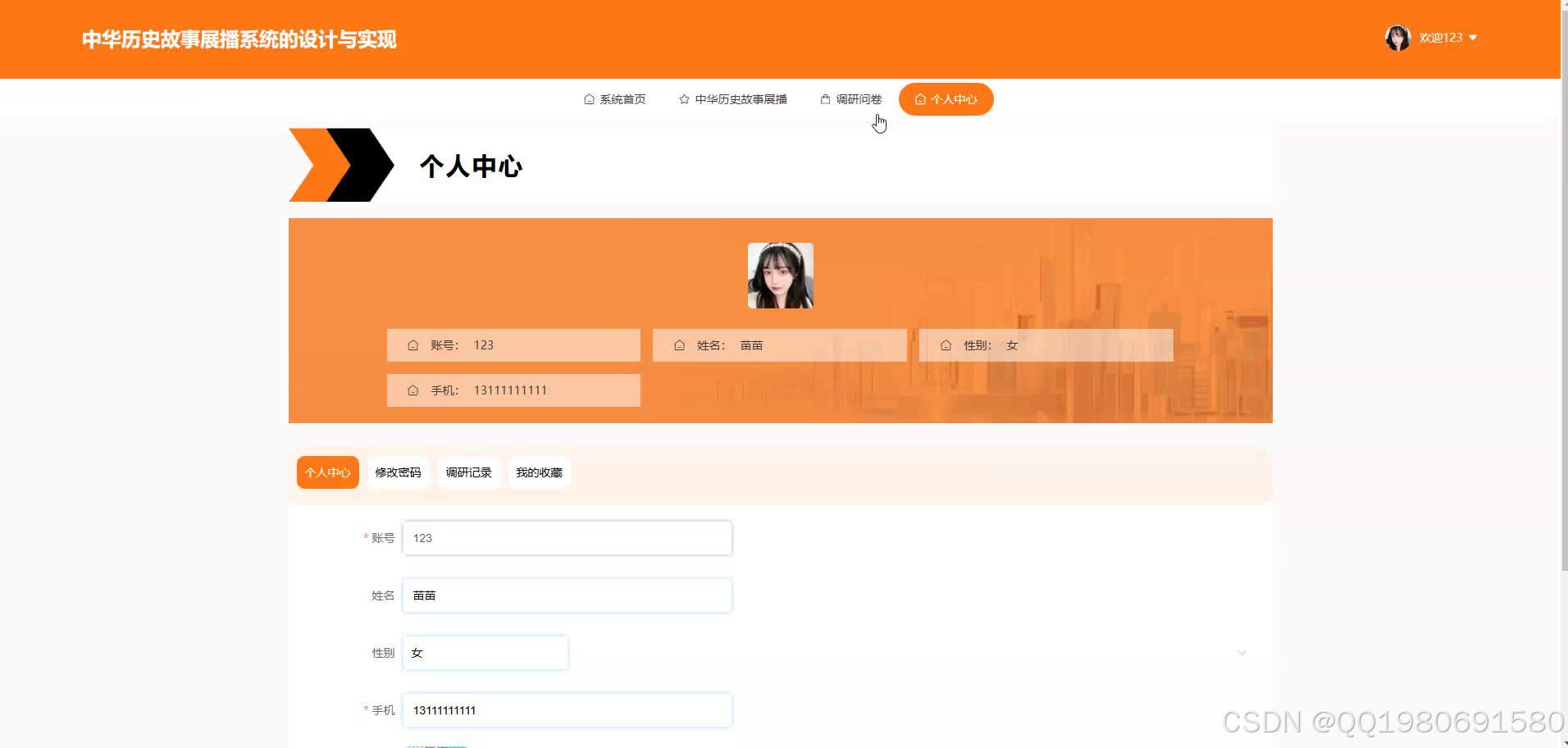Screen dimensions: 1568x748
Task: Switch to the 调研记录 tab
Action: [x=467, y=472]
